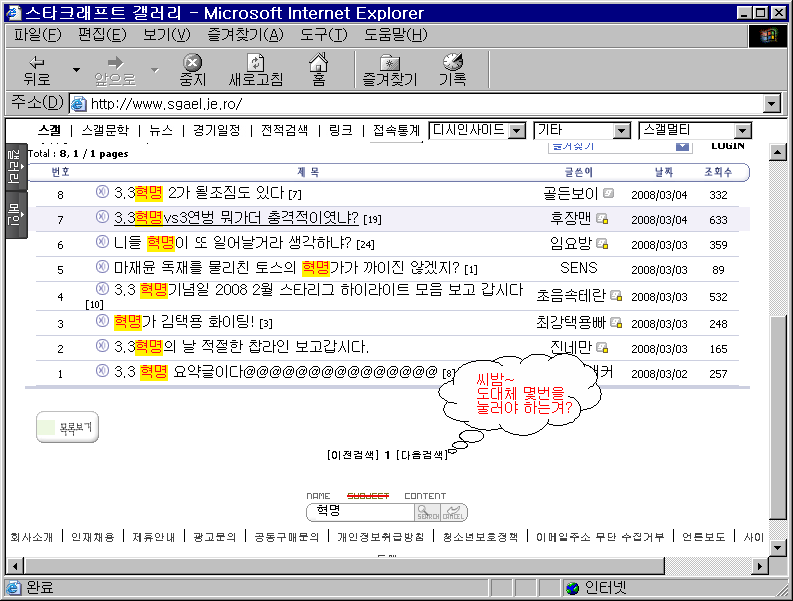This screenshot has width=793, height=601.
Task: Click the icon beside author 진네만
Action: click(602, 348)
